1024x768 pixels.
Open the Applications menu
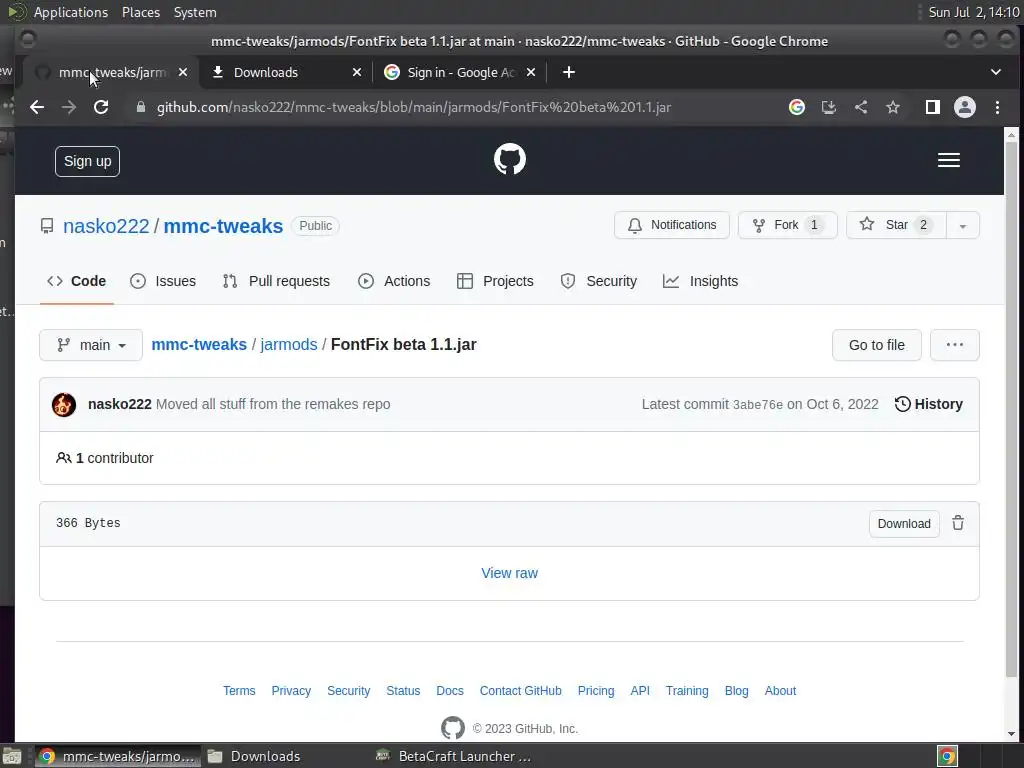(71, 12)
